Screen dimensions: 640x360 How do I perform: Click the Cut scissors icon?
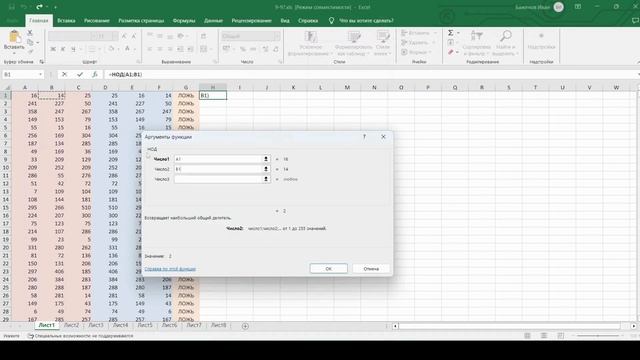click(x=30, y=33)
